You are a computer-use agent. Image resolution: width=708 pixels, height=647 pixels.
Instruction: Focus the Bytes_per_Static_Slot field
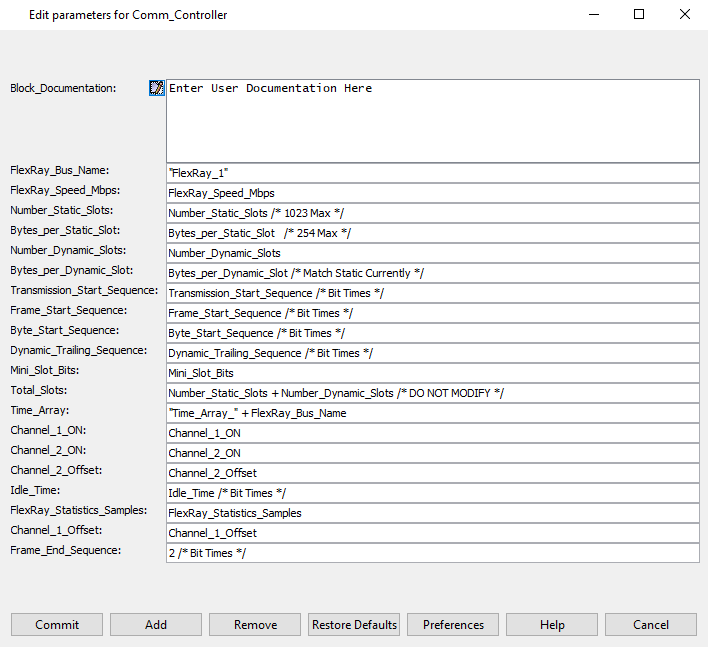click(x=432, y=233)
